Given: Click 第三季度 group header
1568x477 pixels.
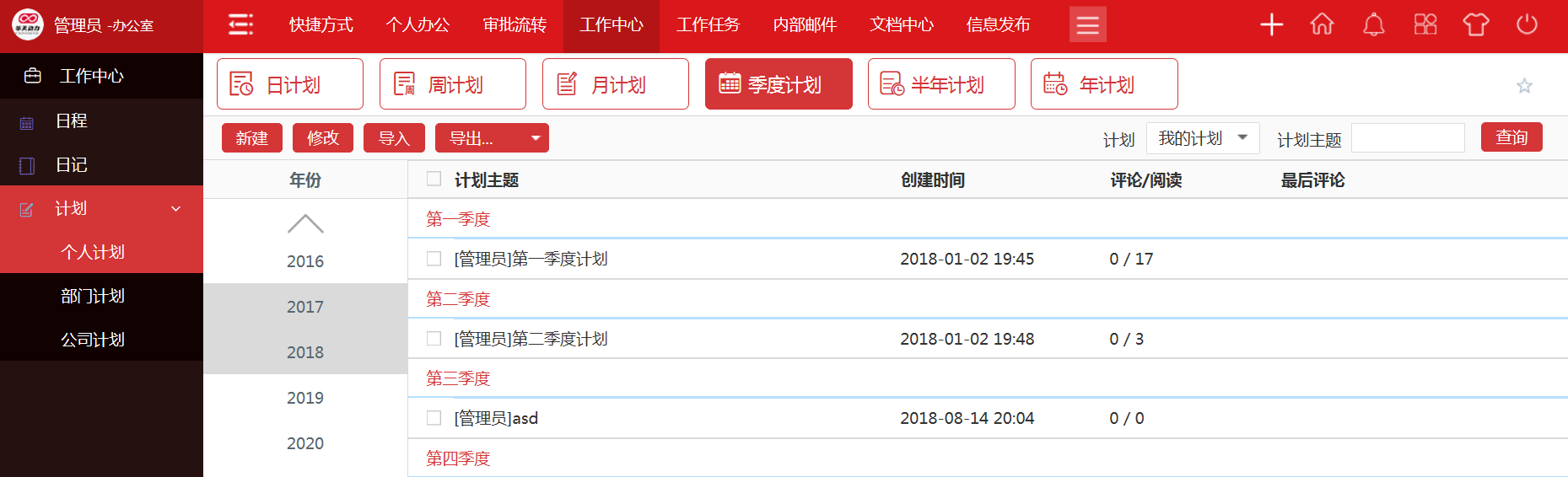Looking at the screenshot, I should pos(458,378).
